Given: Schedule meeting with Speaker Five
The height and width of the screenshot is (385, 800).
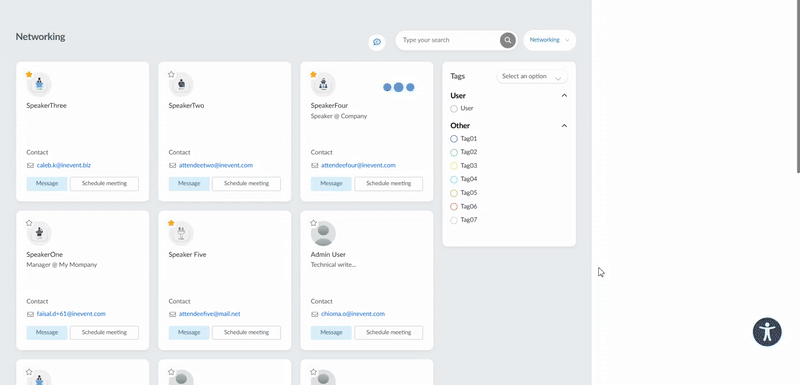Looking at the screenshot, I should click(246, 332).
